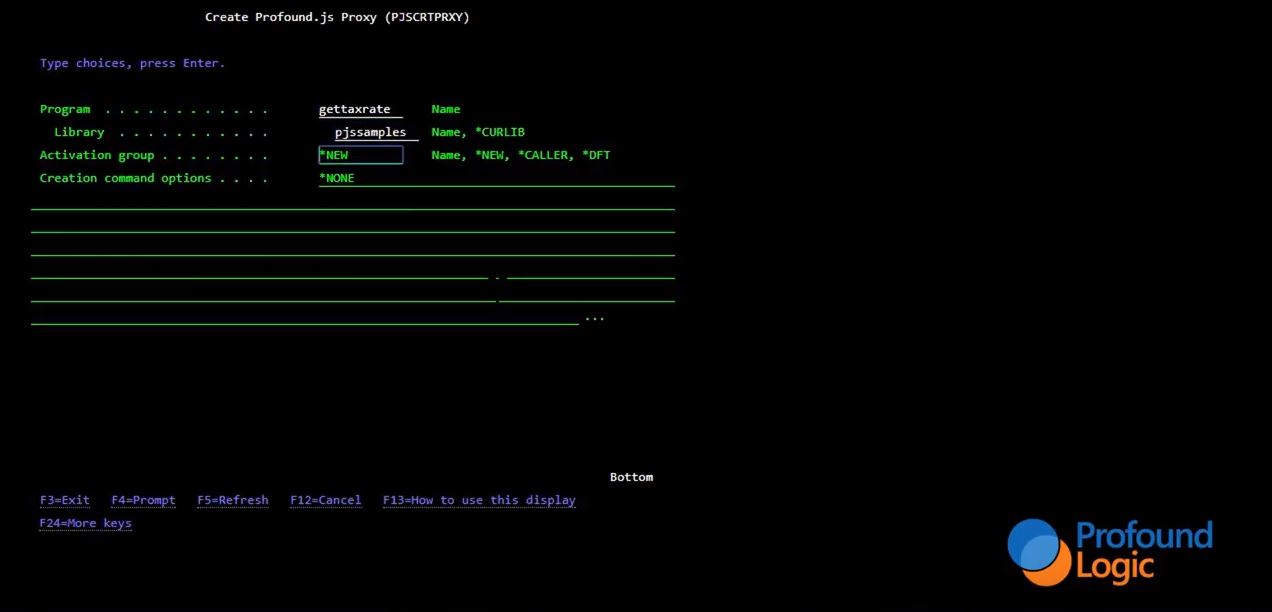Click the 'Create Profound.js Proxy (PJSCRTPRXY)' title
The height and width of the screenshot is (612, 1272).
[x=337, y=17]
